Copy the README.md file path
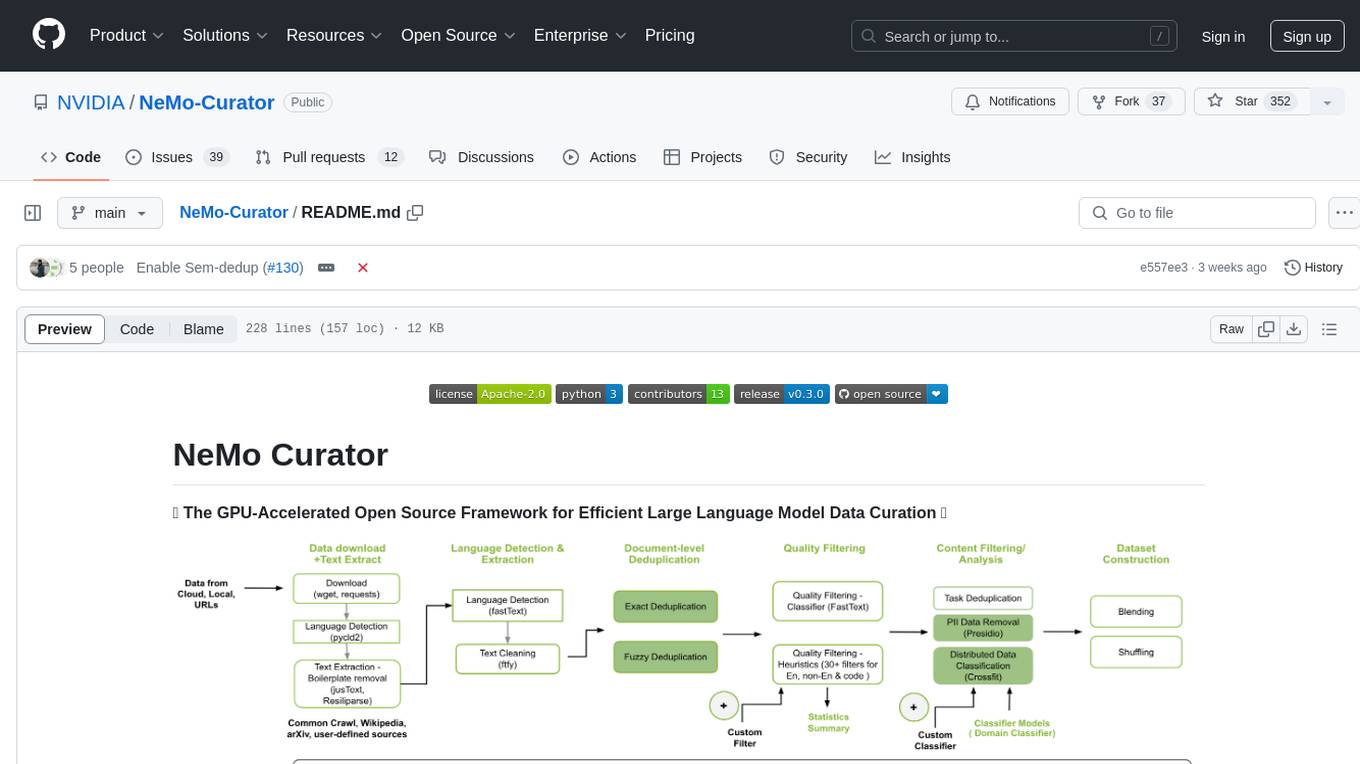This screenshot has width=1360, height=764. tap(415, 213)
